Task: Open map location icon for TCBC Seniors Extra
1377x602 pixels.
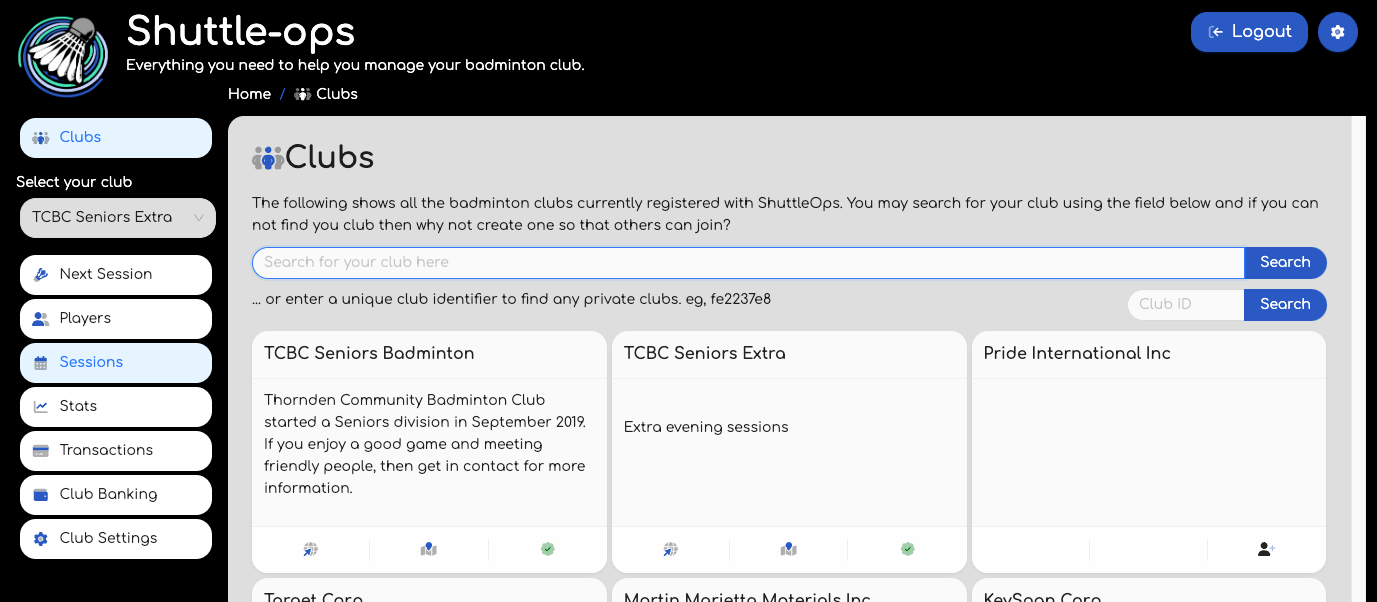Action: click(789, 549)
